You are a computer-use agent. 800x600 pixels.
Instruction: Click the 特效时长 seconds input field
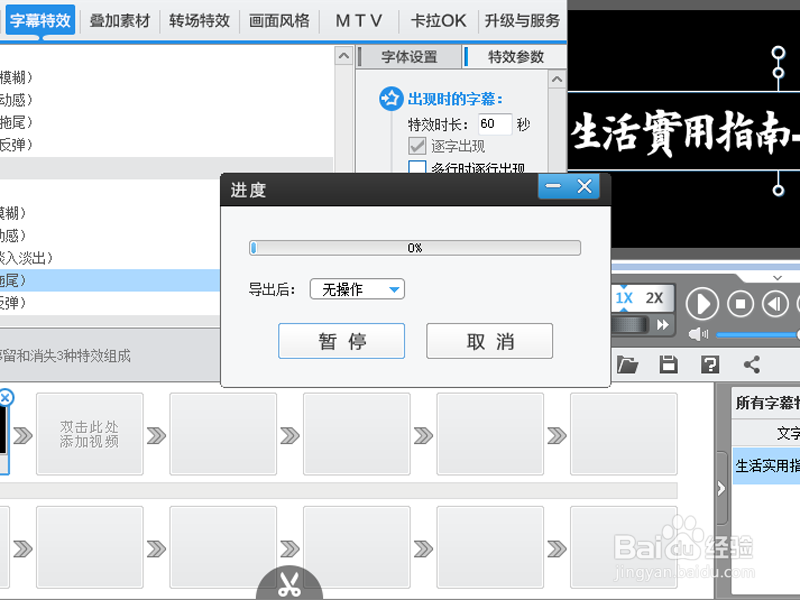point(494,124)
